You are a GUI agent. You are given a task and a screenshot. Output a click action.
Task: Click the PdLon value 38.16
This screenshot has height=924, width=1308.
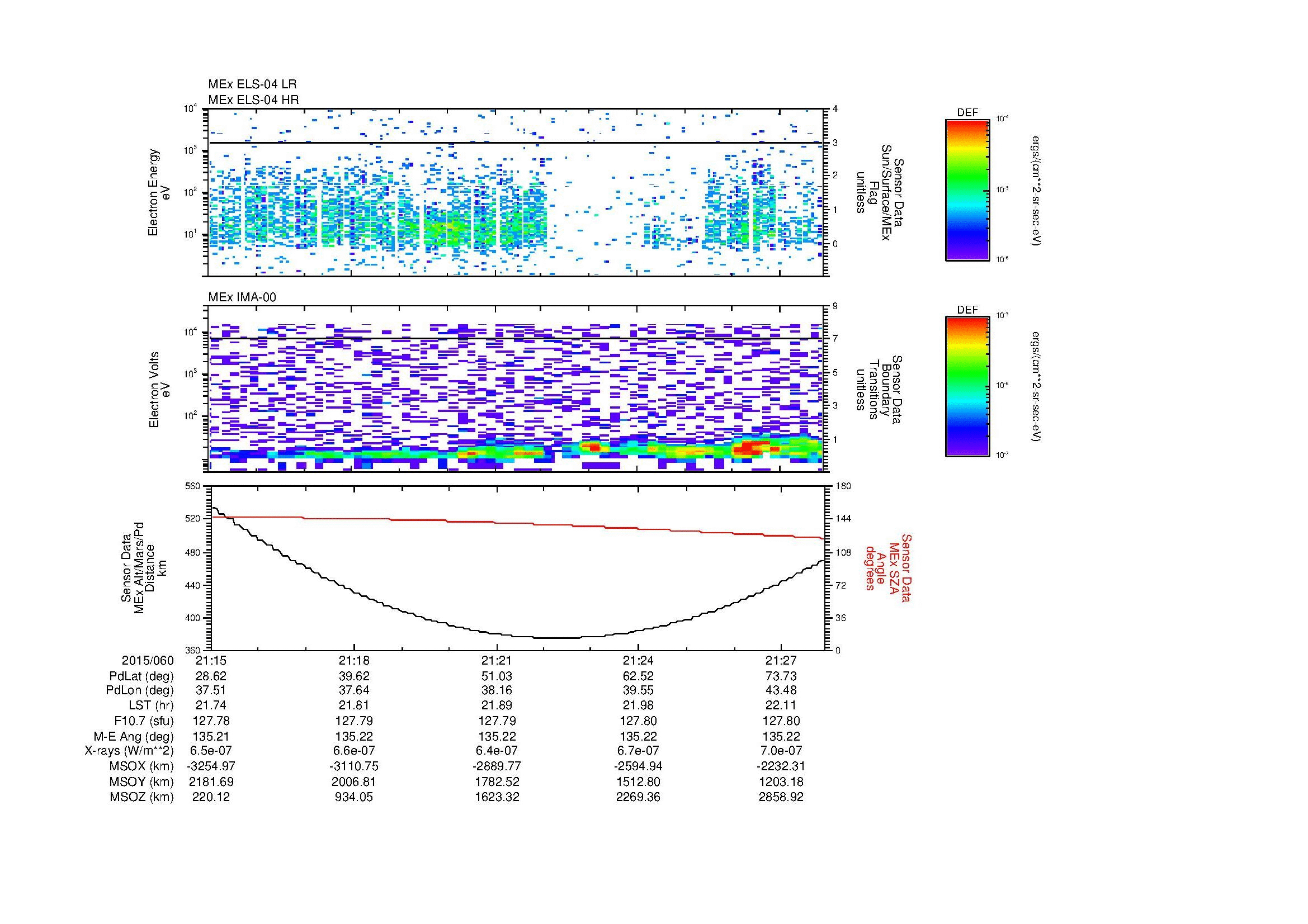(x=496, y=690)
